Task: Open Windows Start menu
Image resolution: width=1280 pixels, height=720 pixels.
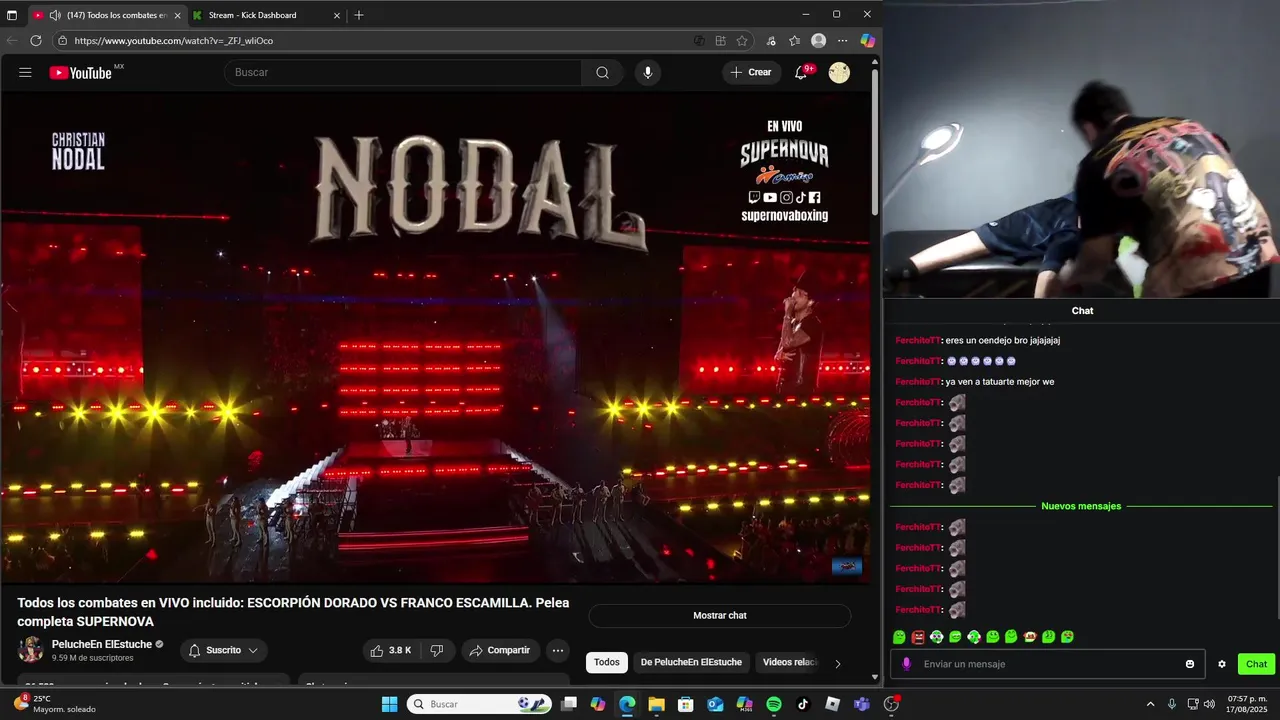Action: click(x=389, y=704)
